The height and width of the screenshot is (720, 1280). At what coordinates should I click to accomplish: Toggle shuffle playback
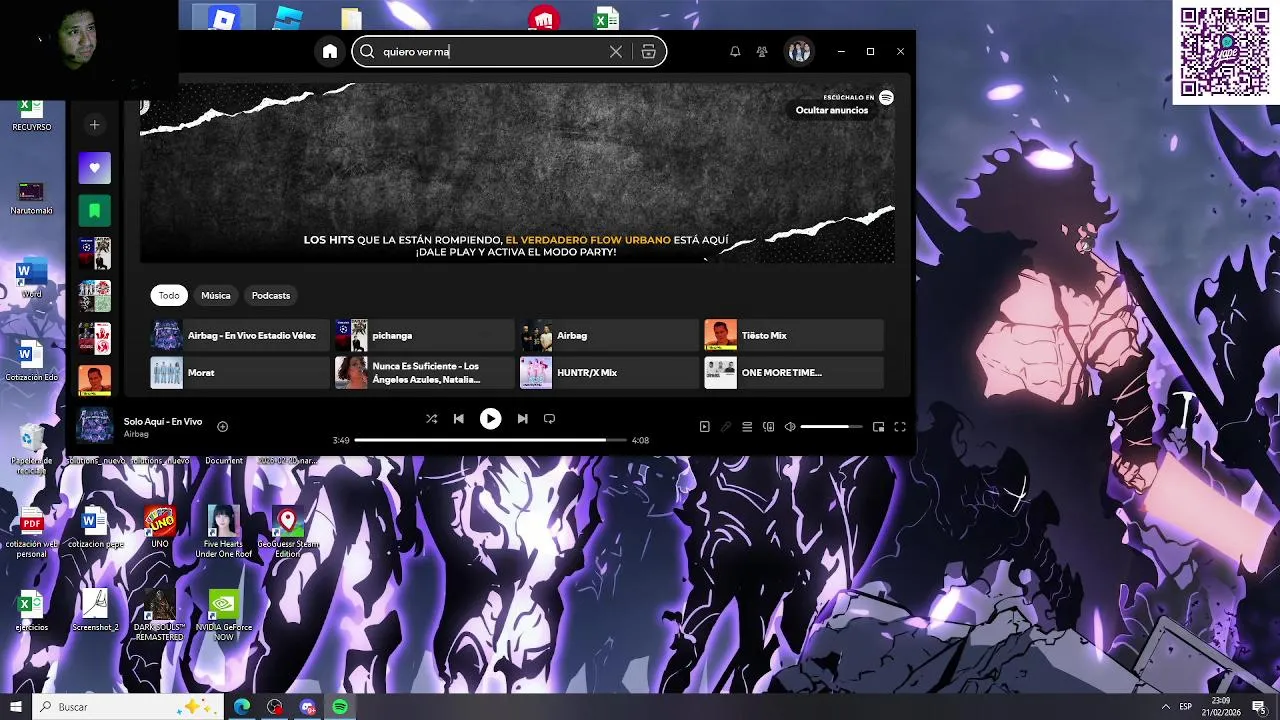coord(431,419)
